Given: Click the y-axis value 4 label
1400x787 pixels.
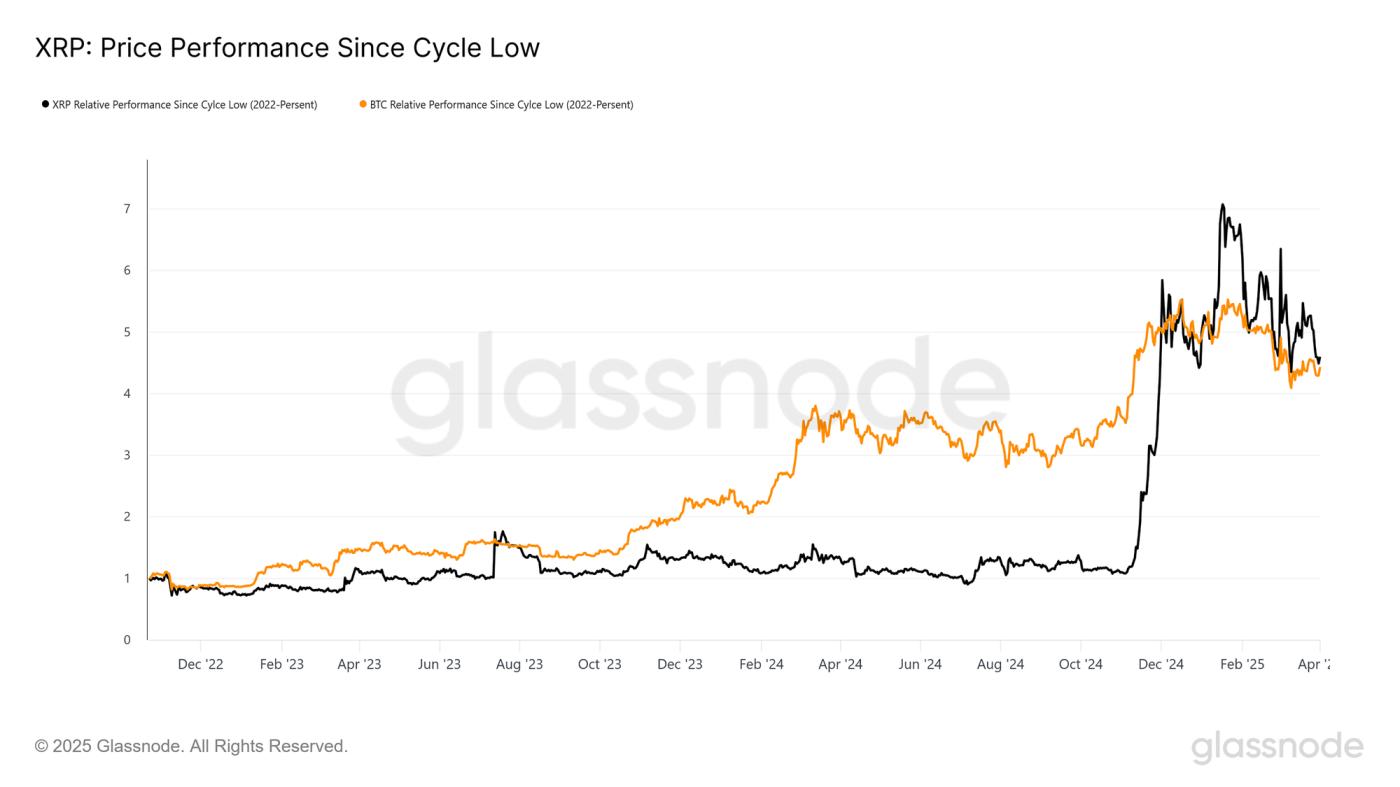Looking at the screenshot, I should (127, 394).
